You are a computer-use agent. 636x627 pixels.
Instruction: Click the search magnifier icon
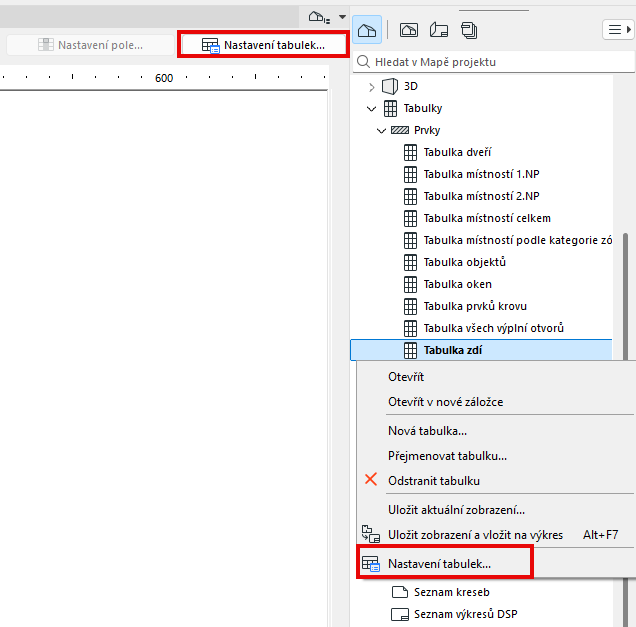click(363, 62)
